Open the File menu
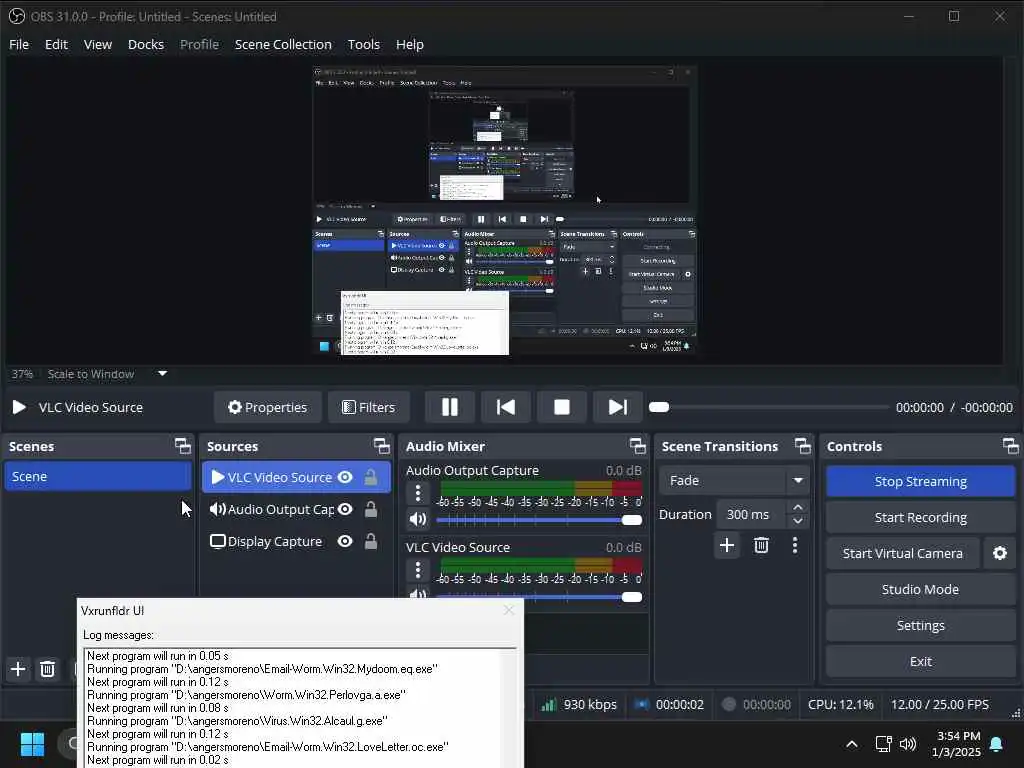 tap(19, 44)
